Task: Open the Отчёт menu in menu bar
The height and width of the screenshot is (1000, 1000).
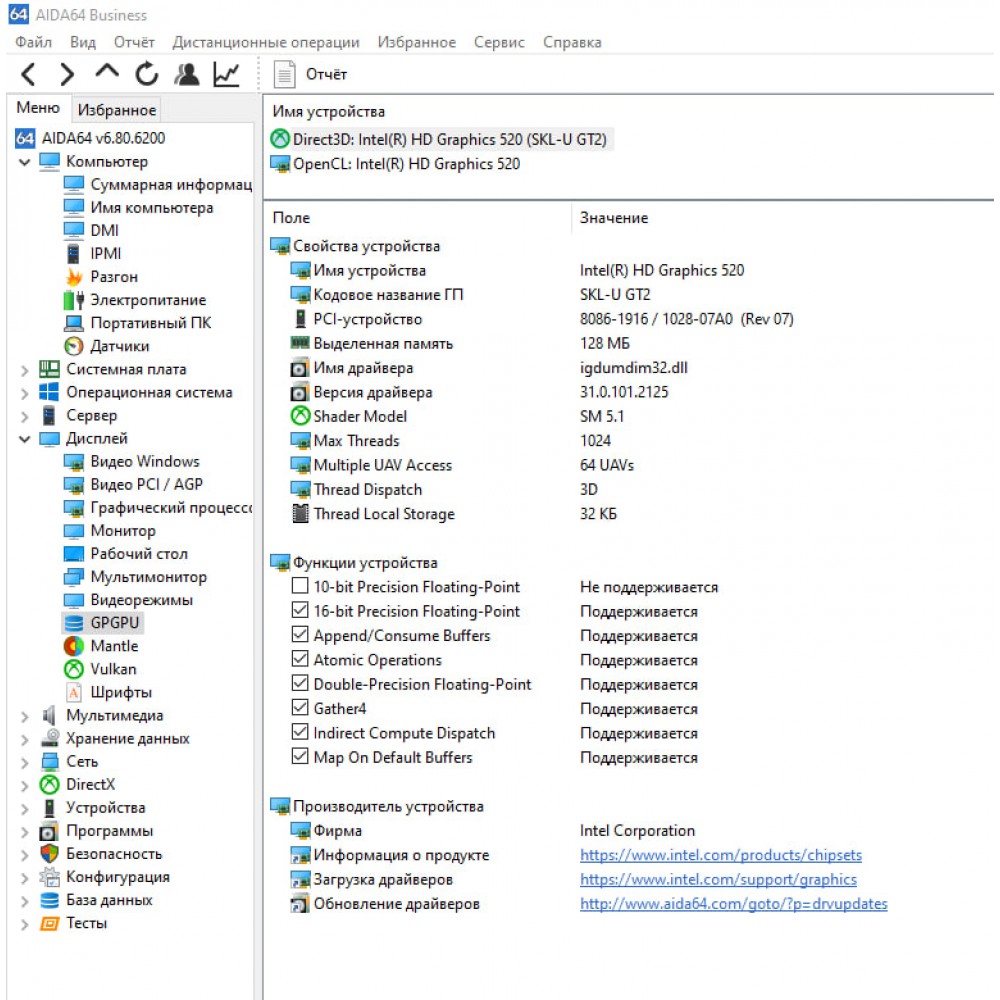Action: (x=134, y=42)
